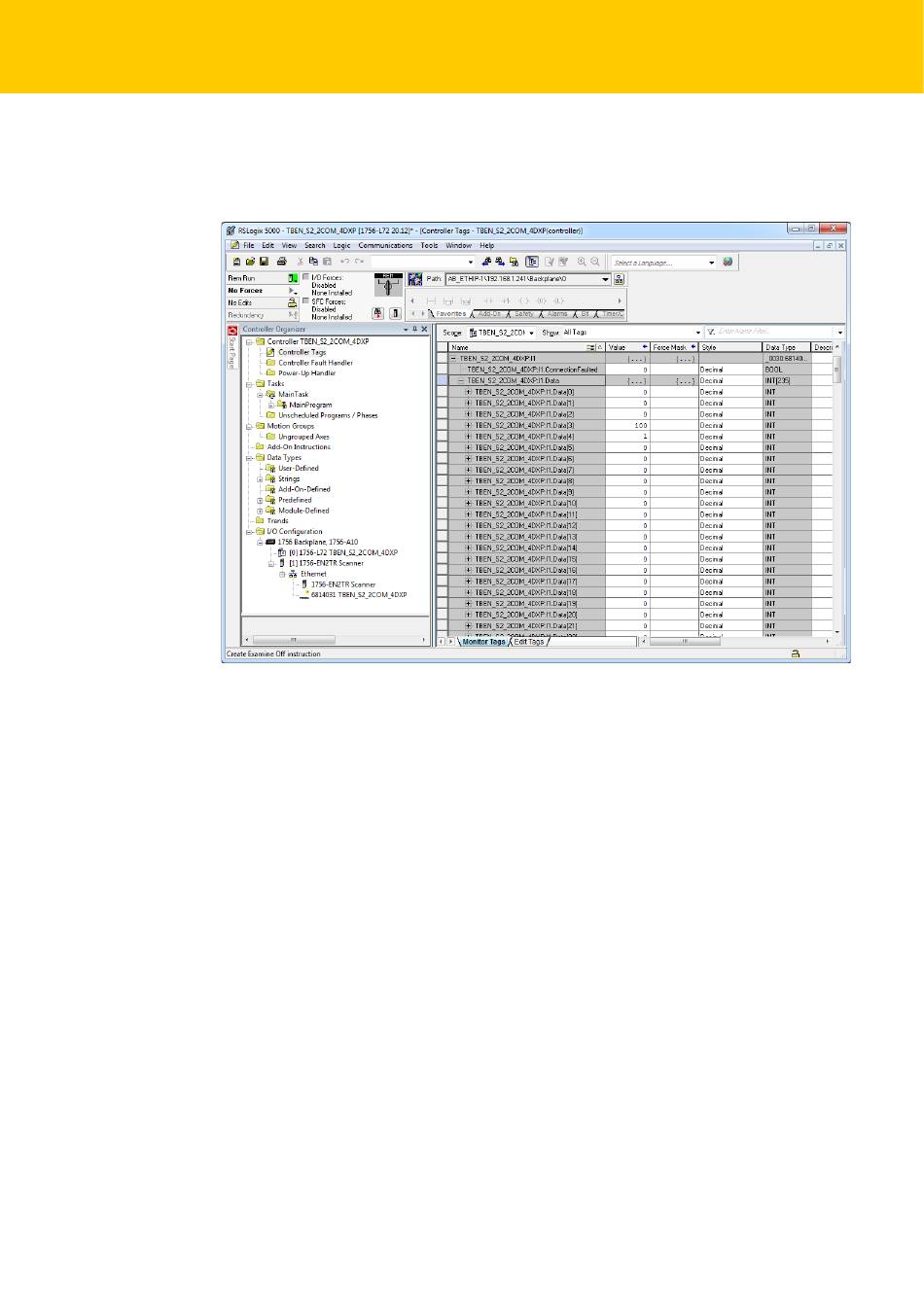Open the Communications menu
This screenshot has width=924, height=1307.
[385, 246]
